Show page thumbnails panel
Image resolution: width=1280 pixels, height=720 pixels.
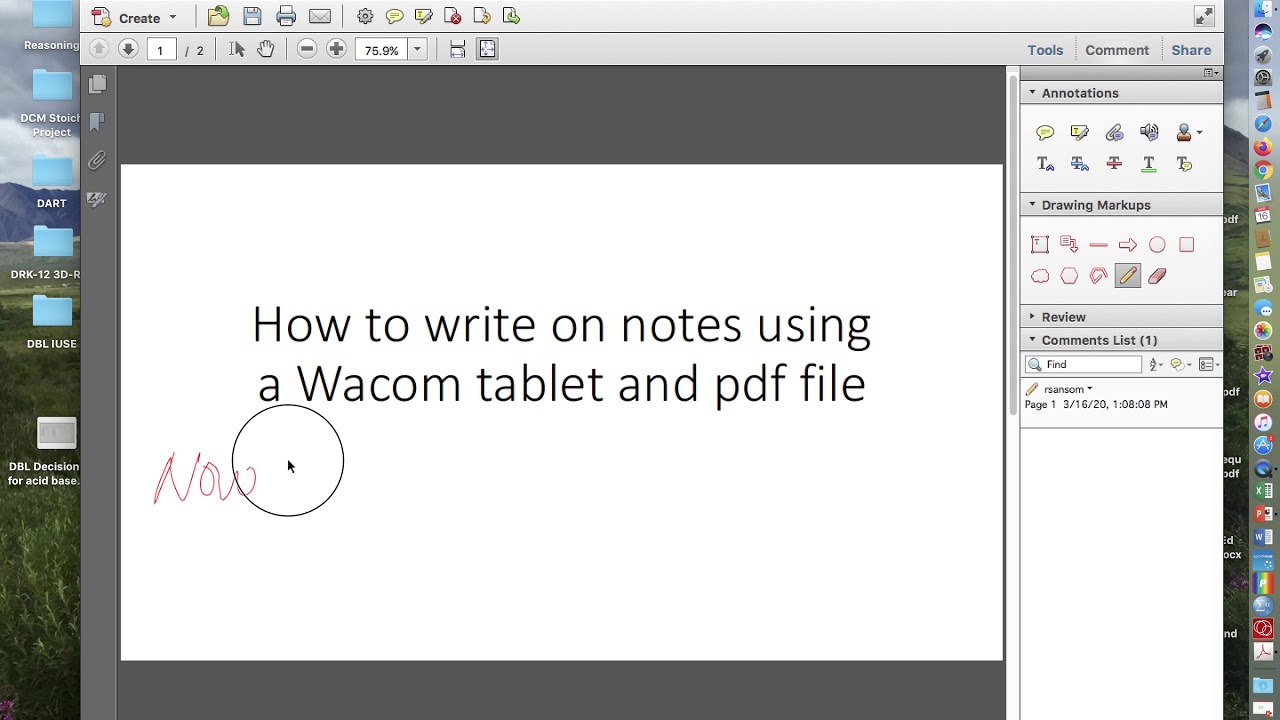[97, 84]
